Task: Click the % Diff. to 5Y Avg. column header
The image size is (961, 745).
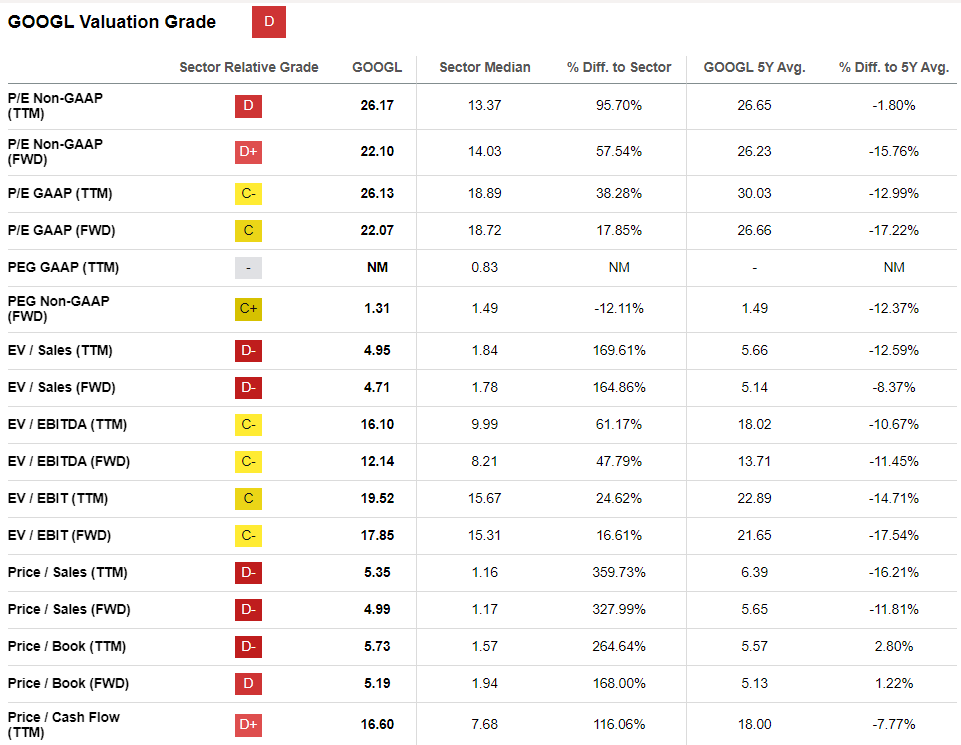Action: click(x=894, y=68)
